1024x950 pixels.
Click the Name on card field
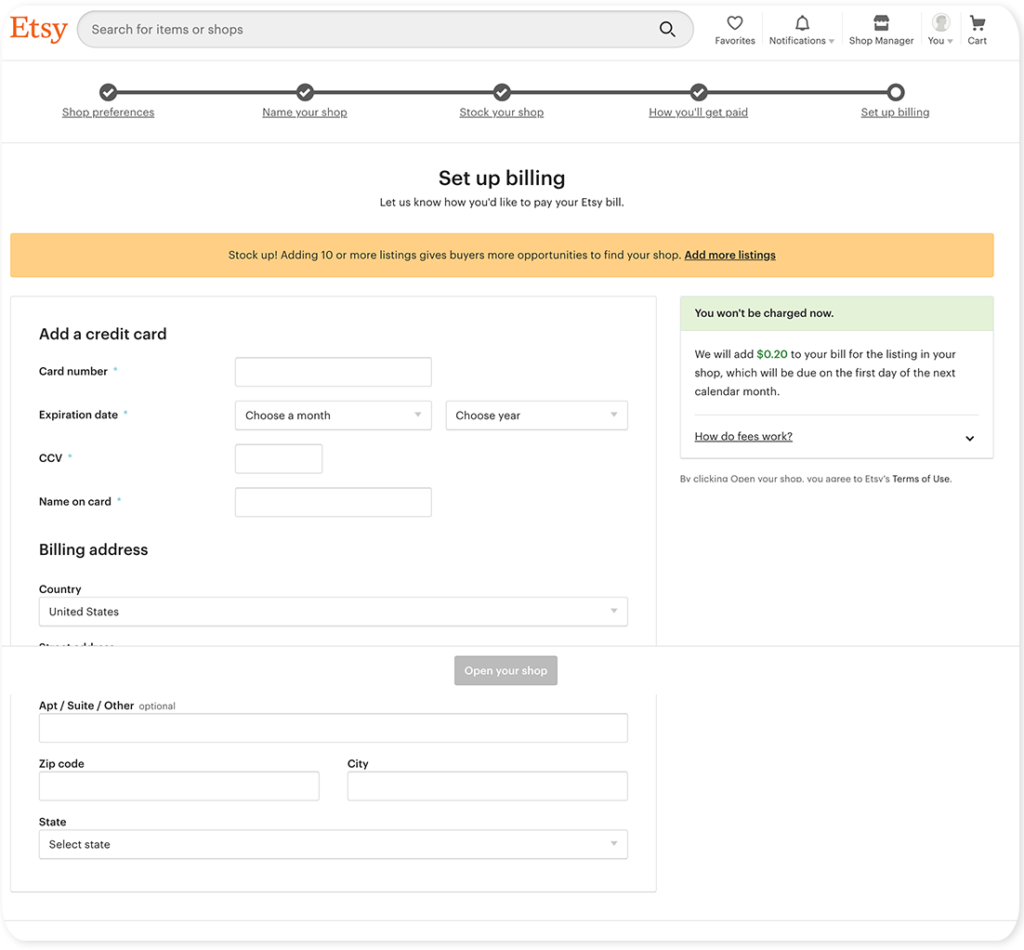333,502
